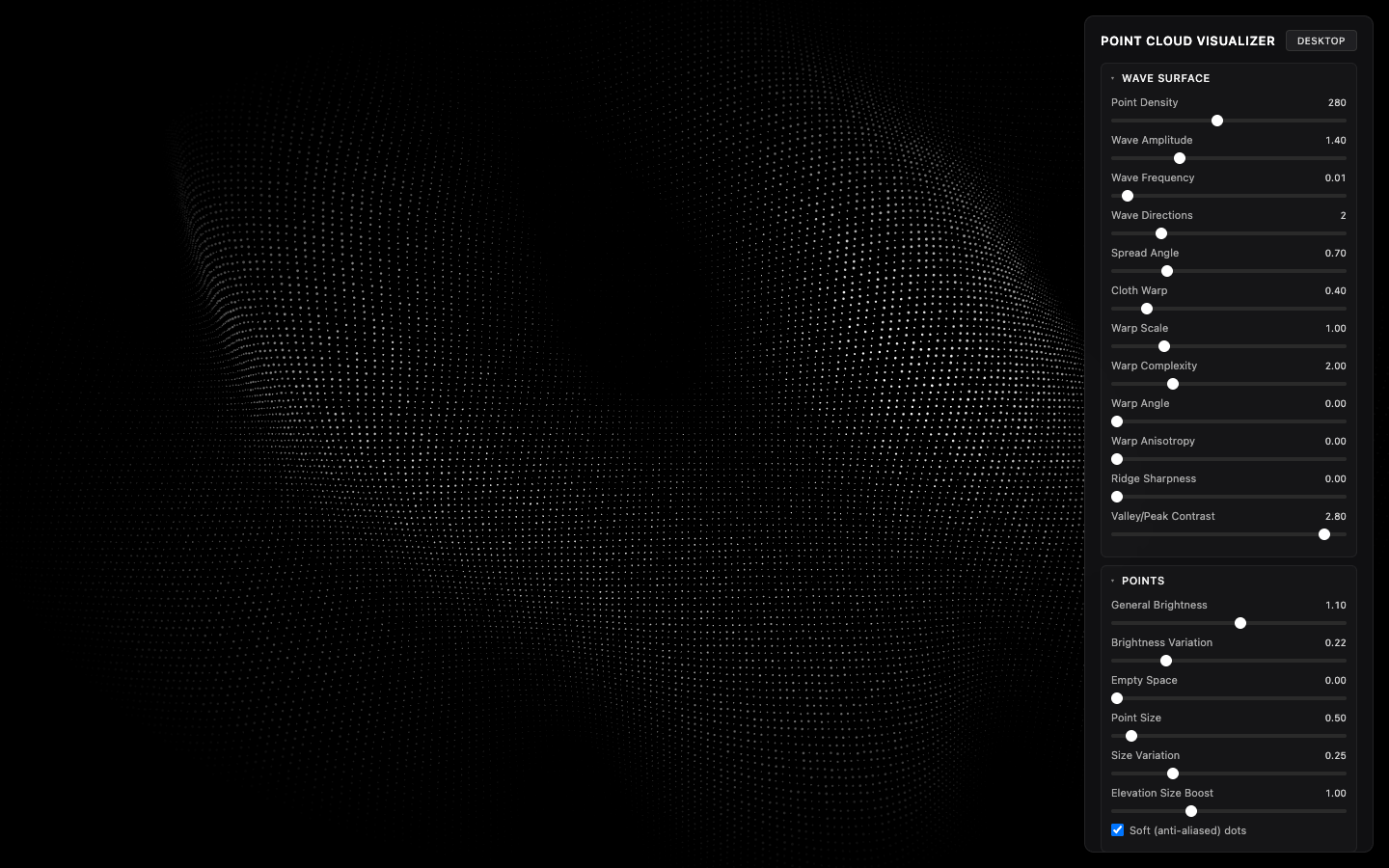
Task: Click the Cloth Warp label
Action: point(1139,290)
